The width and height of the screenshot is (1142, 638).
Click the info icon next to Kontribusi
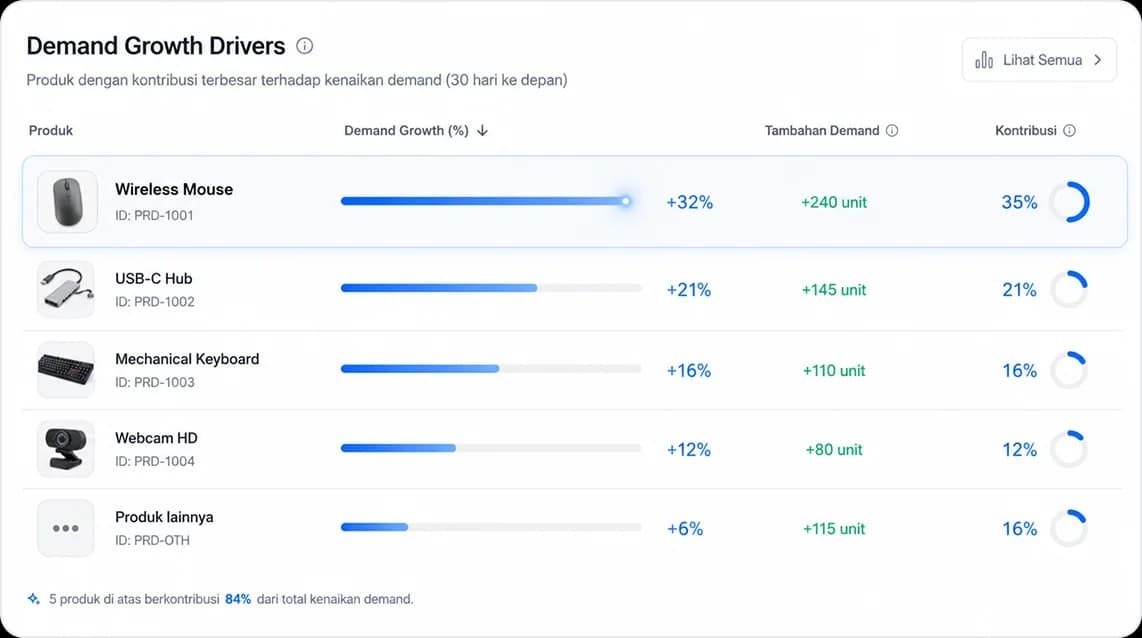point(1069,130)
